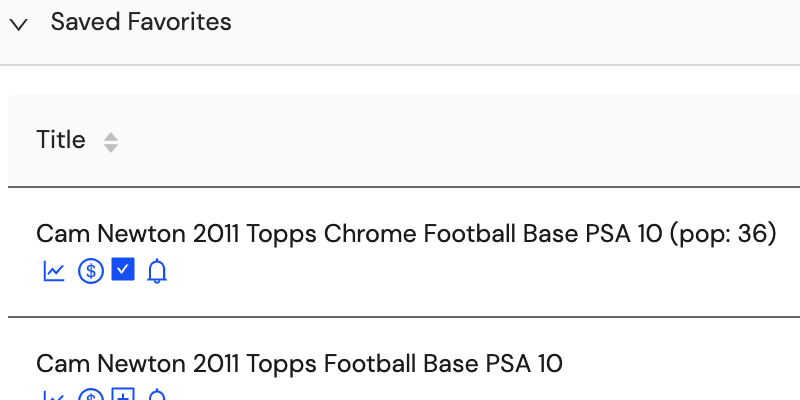Open dollar sales icon for Topps Chrome card
Viewport: 800px width, 400px height.
click(91, 271)
